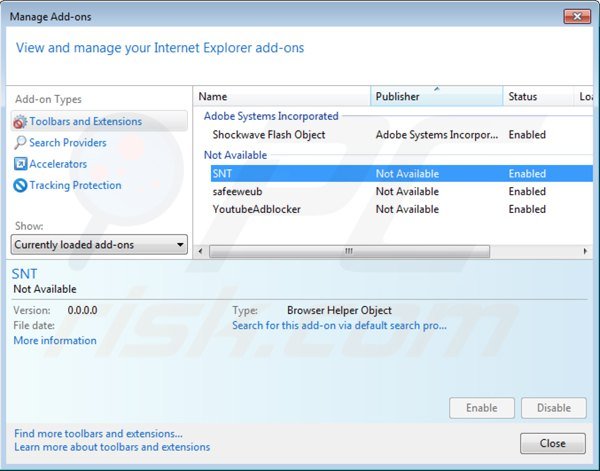The image size is (600, 471).
Task: Sort add-ons by Publisher column
Action: [x=436, y=97]
